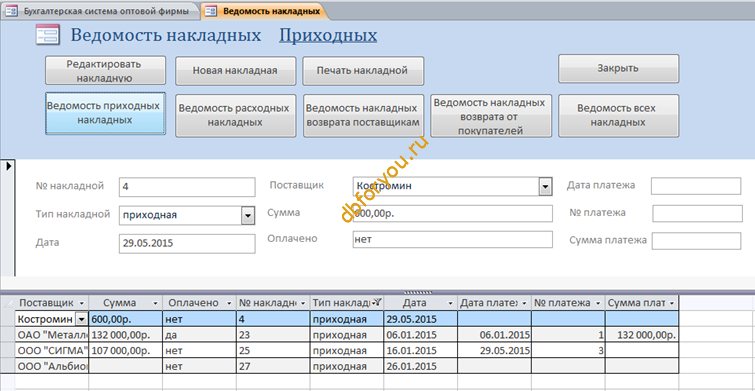Click Печать накладной button
This screenshot has height=391, width=755.
363,71
